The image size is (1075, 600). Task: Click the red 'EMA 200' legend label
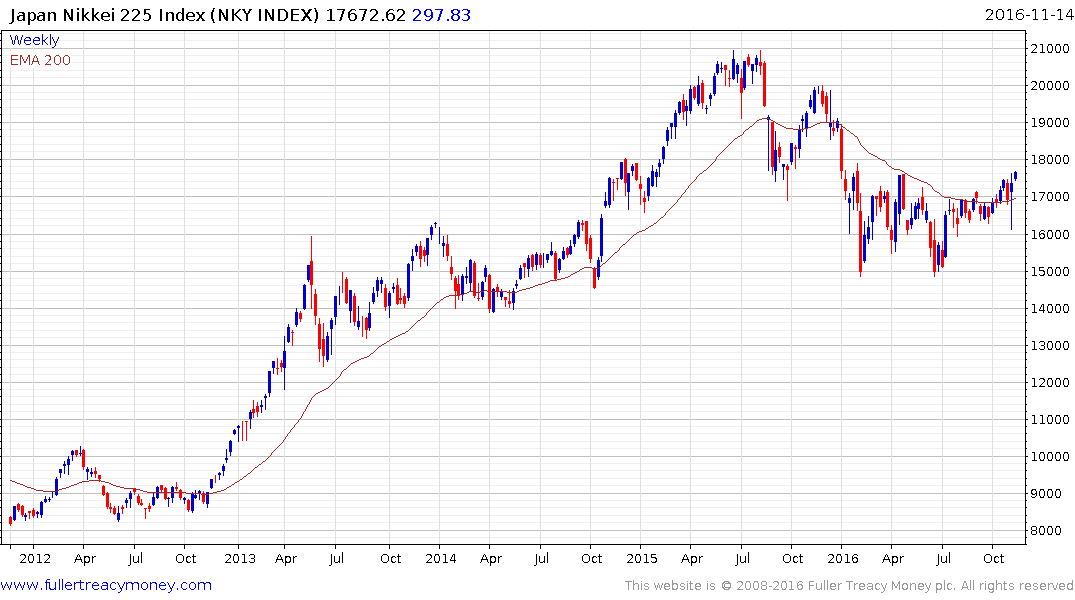[x=40, y=60]
